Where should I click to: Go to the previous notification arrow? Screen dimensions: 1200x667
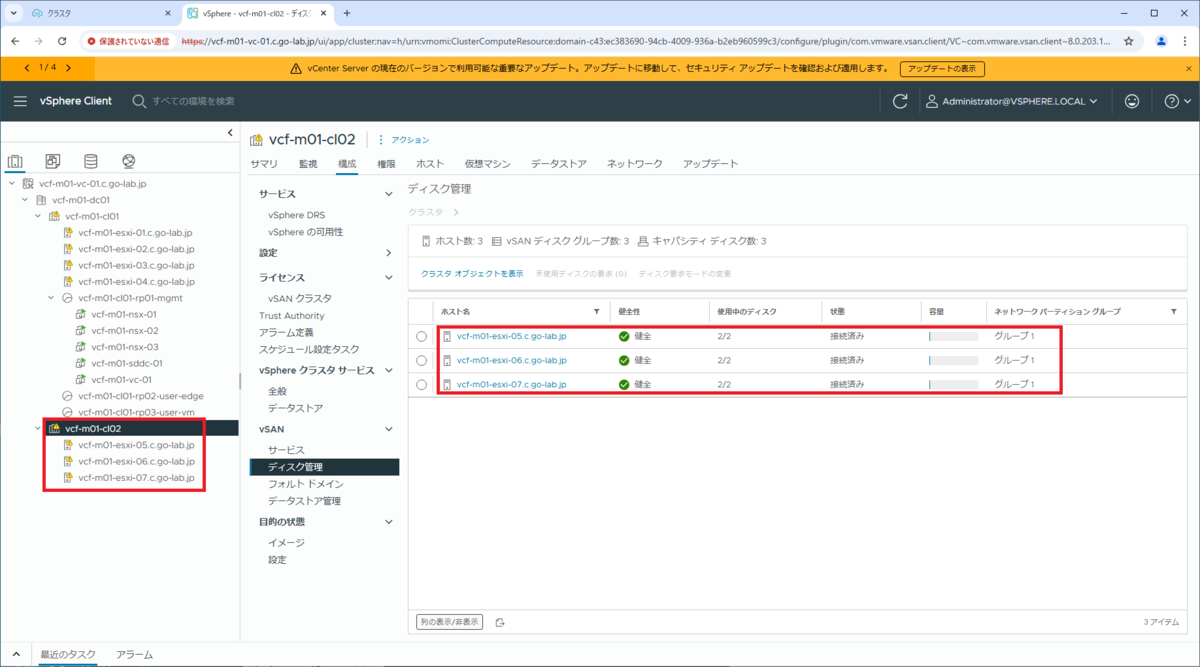pos(26,67)
